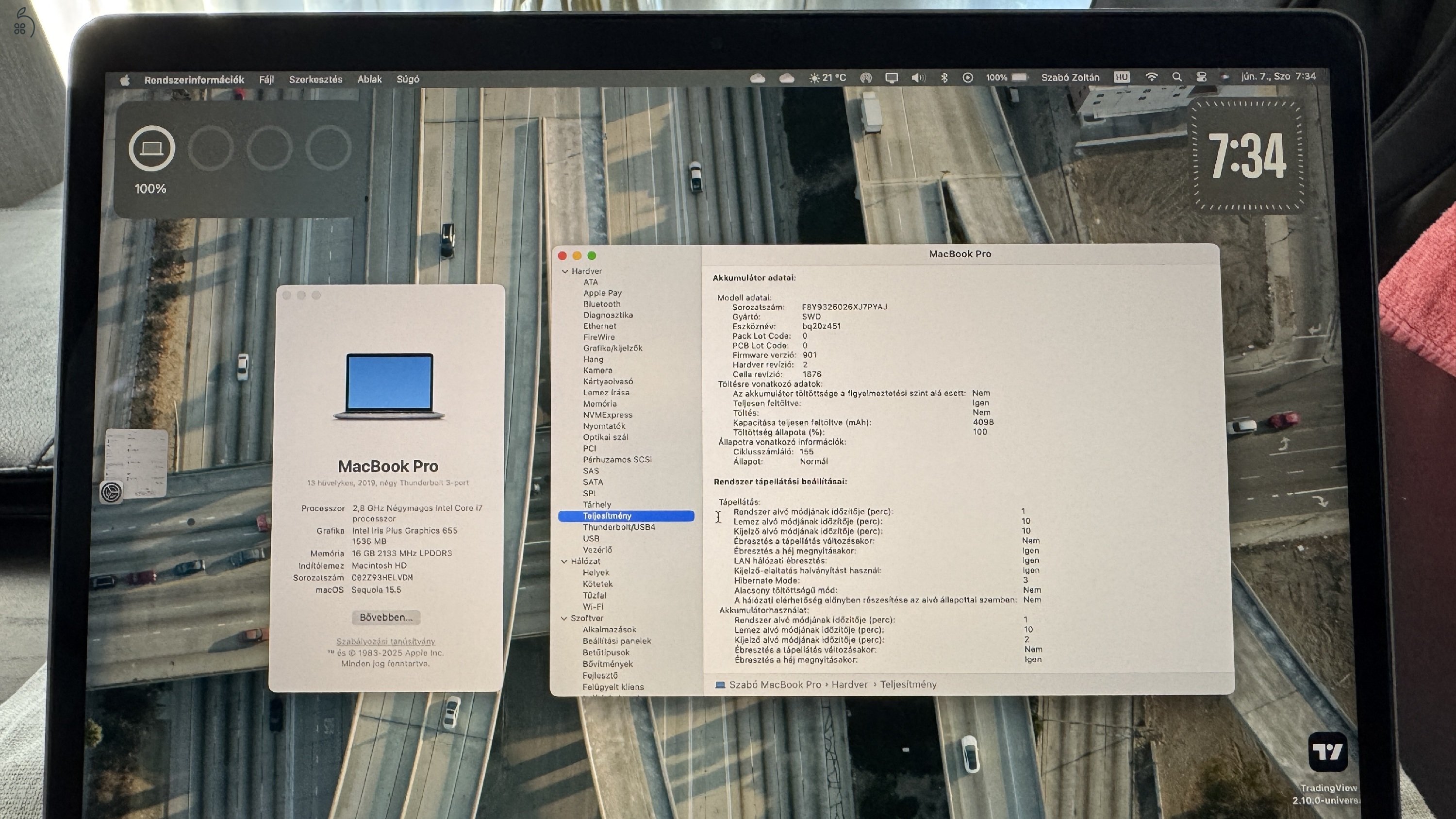
Task: Select Nyomtatók in the sidebar
Action: coord(604,426)
